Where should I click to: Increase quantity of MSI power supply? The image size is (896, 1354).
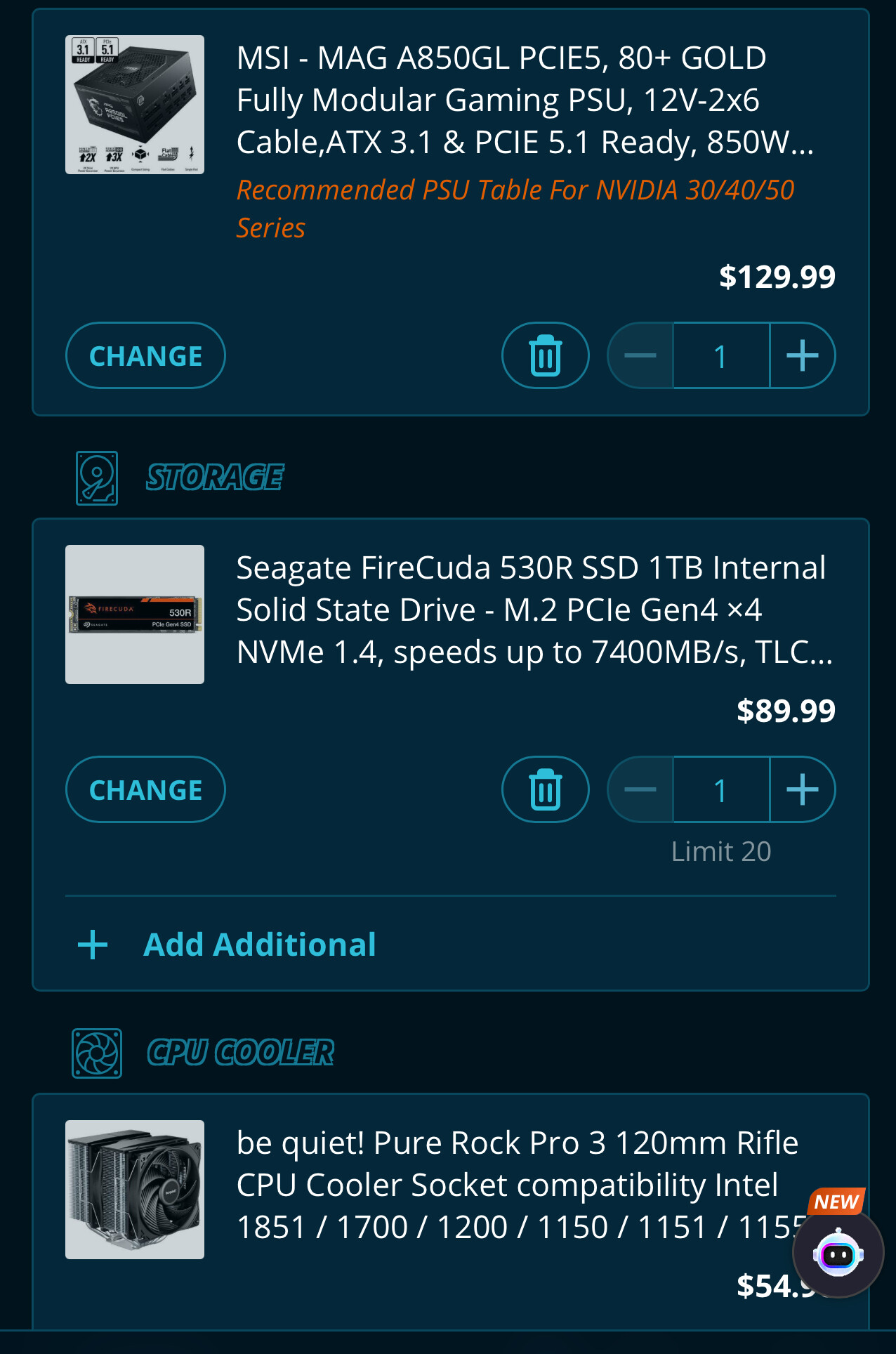pyautogui.click(x=803, y=355)
